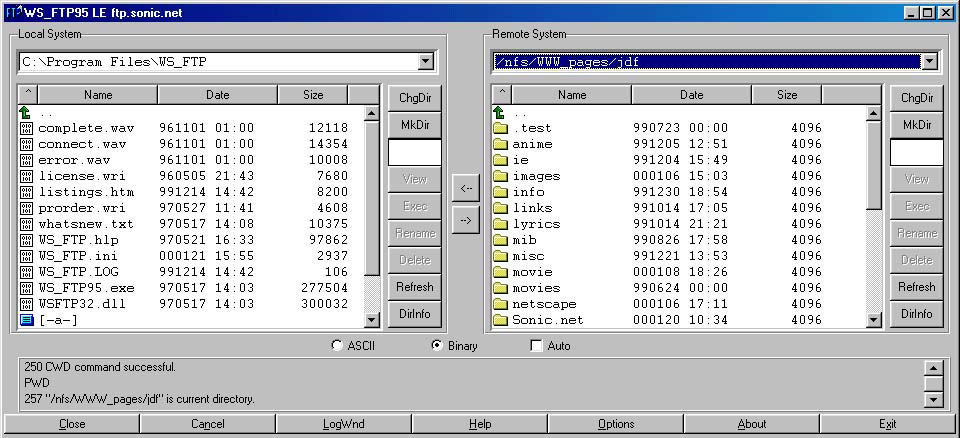Select the Binary transfer mode
The height and width of the screenshot is (438, 960).
tap(437, 346)
